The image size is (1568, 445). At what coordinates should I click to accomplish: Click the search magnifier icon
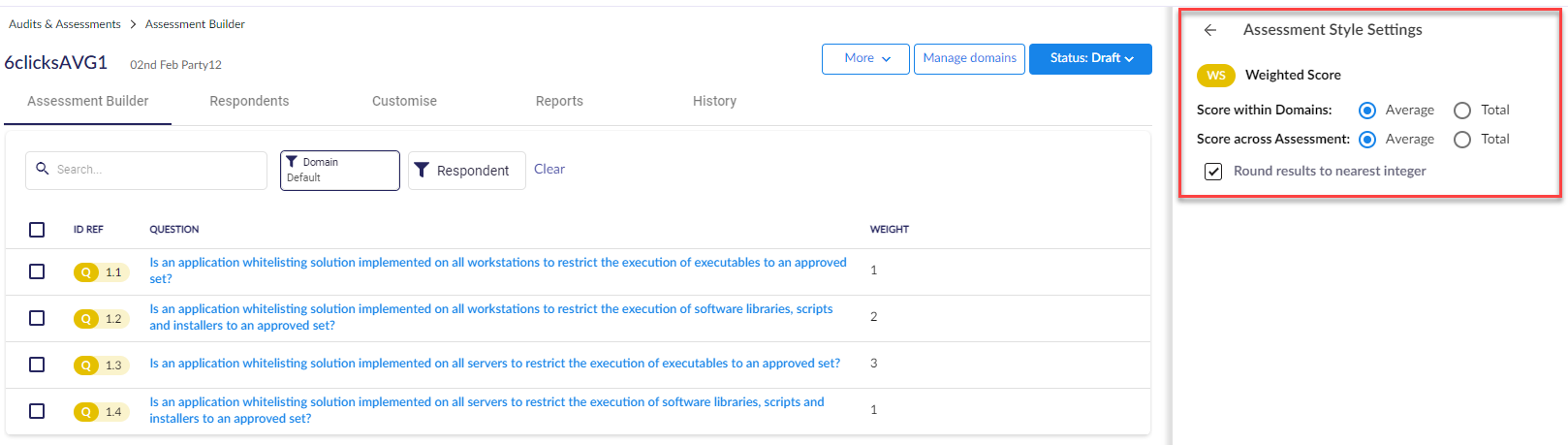coord(43,169)
